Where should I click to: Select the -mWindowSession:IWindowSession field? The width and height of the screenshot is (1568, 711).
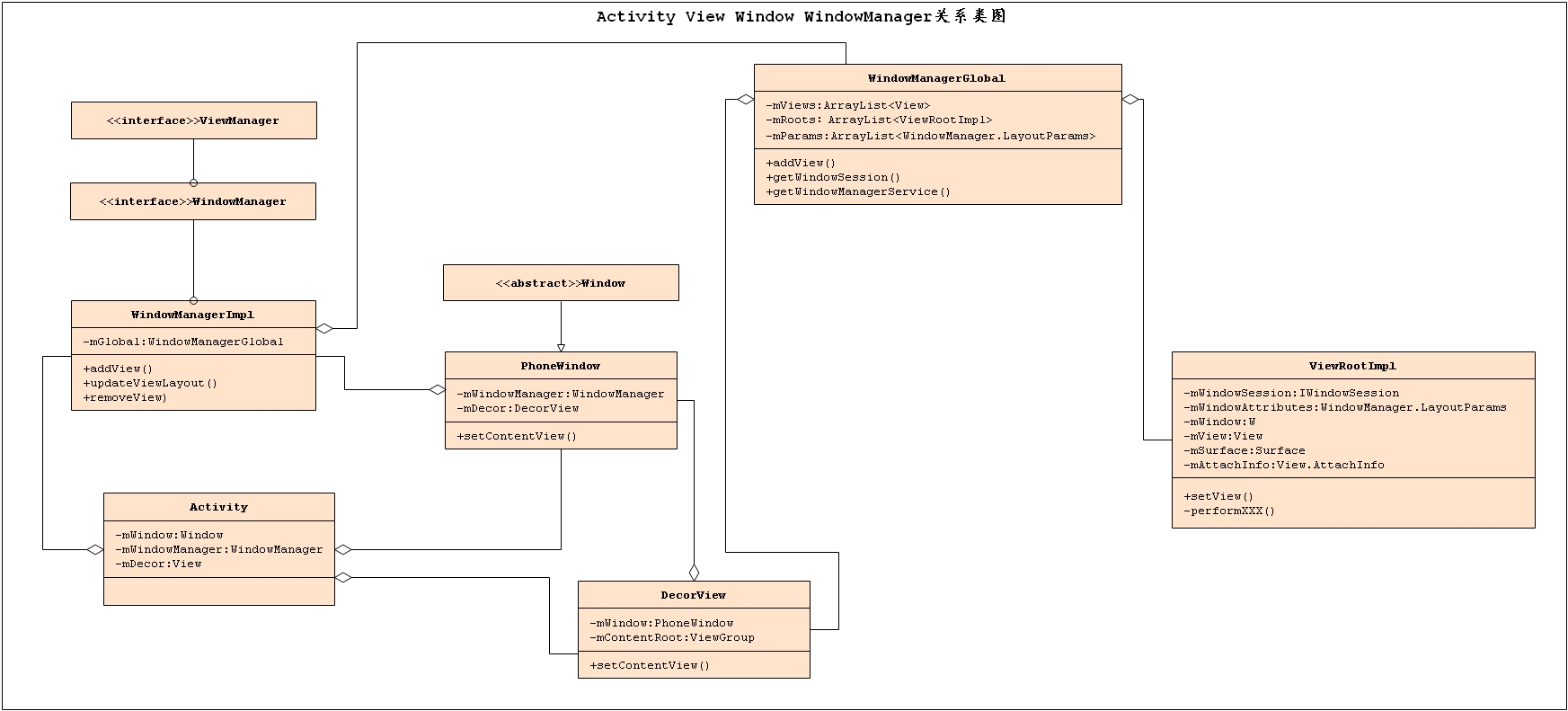coord(1291,393)
